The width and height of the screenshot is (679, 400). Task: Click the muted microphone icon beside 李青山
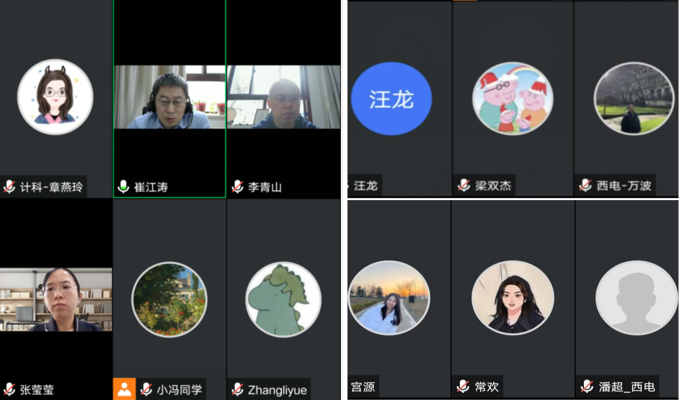[x=238, y=187]
